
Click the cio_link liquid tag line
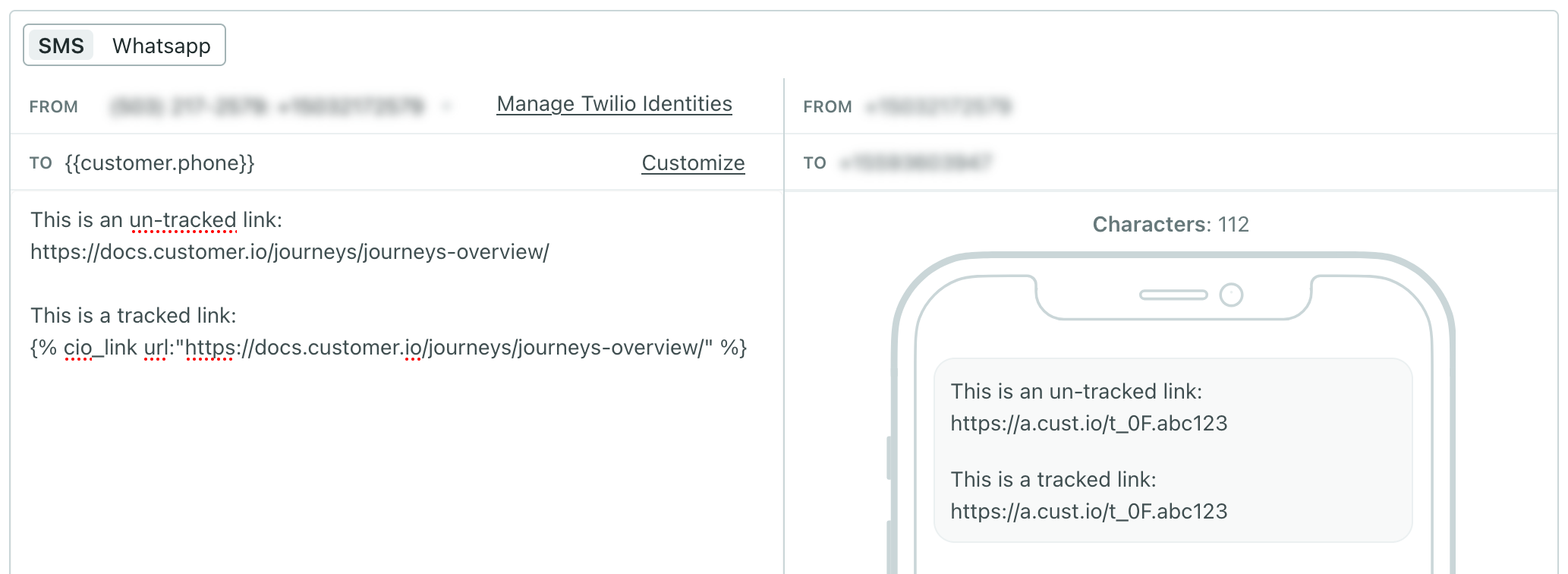(x=389, y=348)
